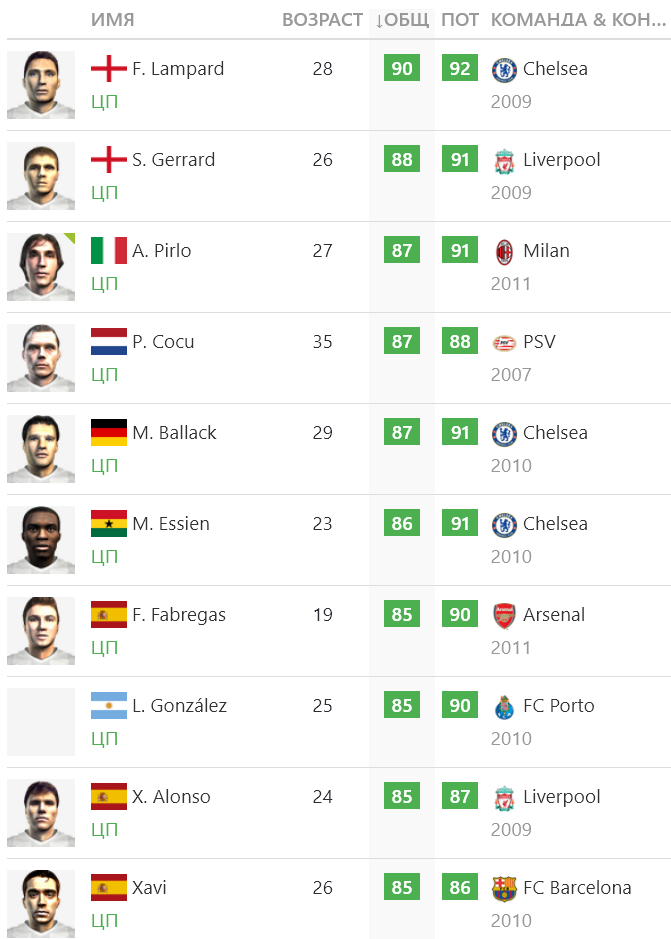
Task: Click Italy flag beside A. Pirlo
Action: [109, 251]
